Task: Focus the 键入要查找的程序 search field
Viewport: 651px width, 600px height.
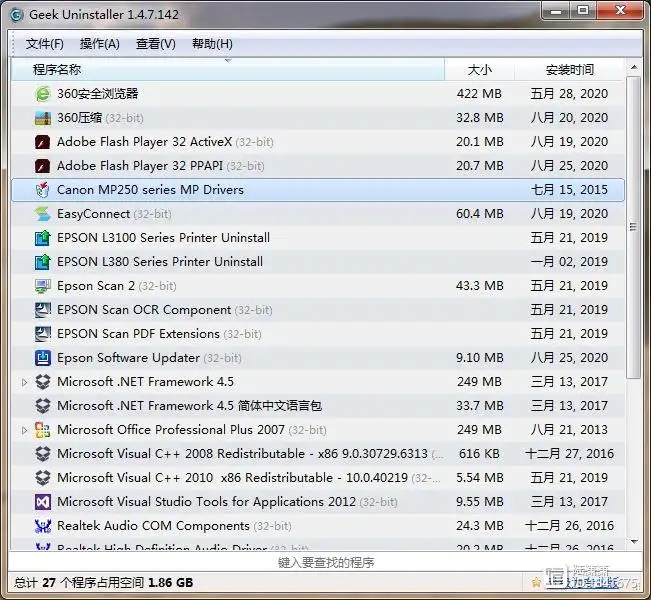Action: [x=326, y=563]
